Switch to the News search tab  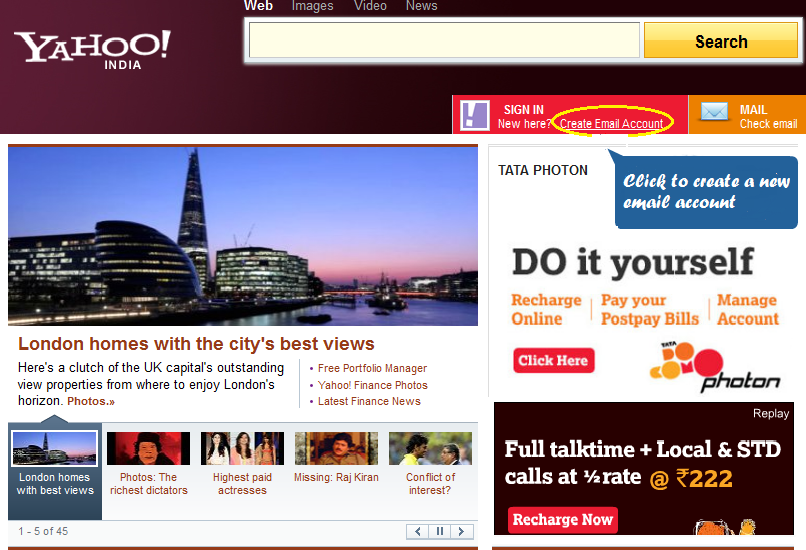tap(422, 6)
